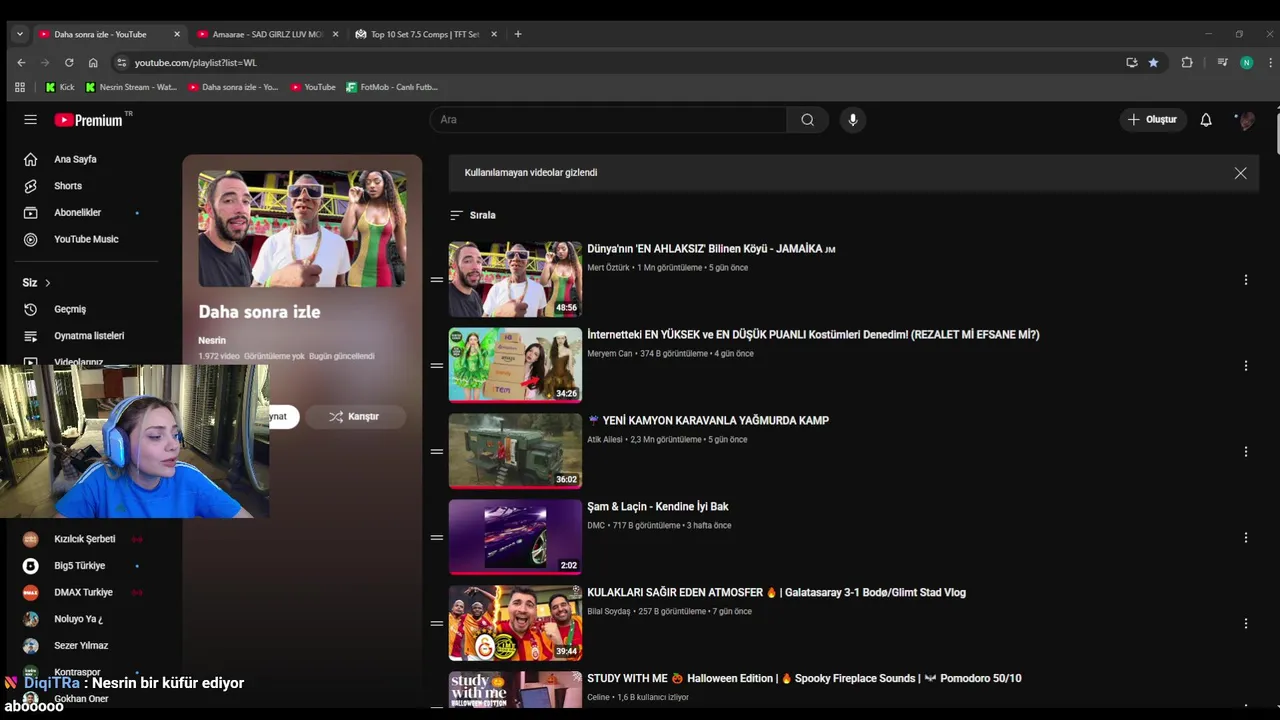The image size is (1280, 720).
Task: Visit Meryem Can channel link
Action: [x=610, y=354]
